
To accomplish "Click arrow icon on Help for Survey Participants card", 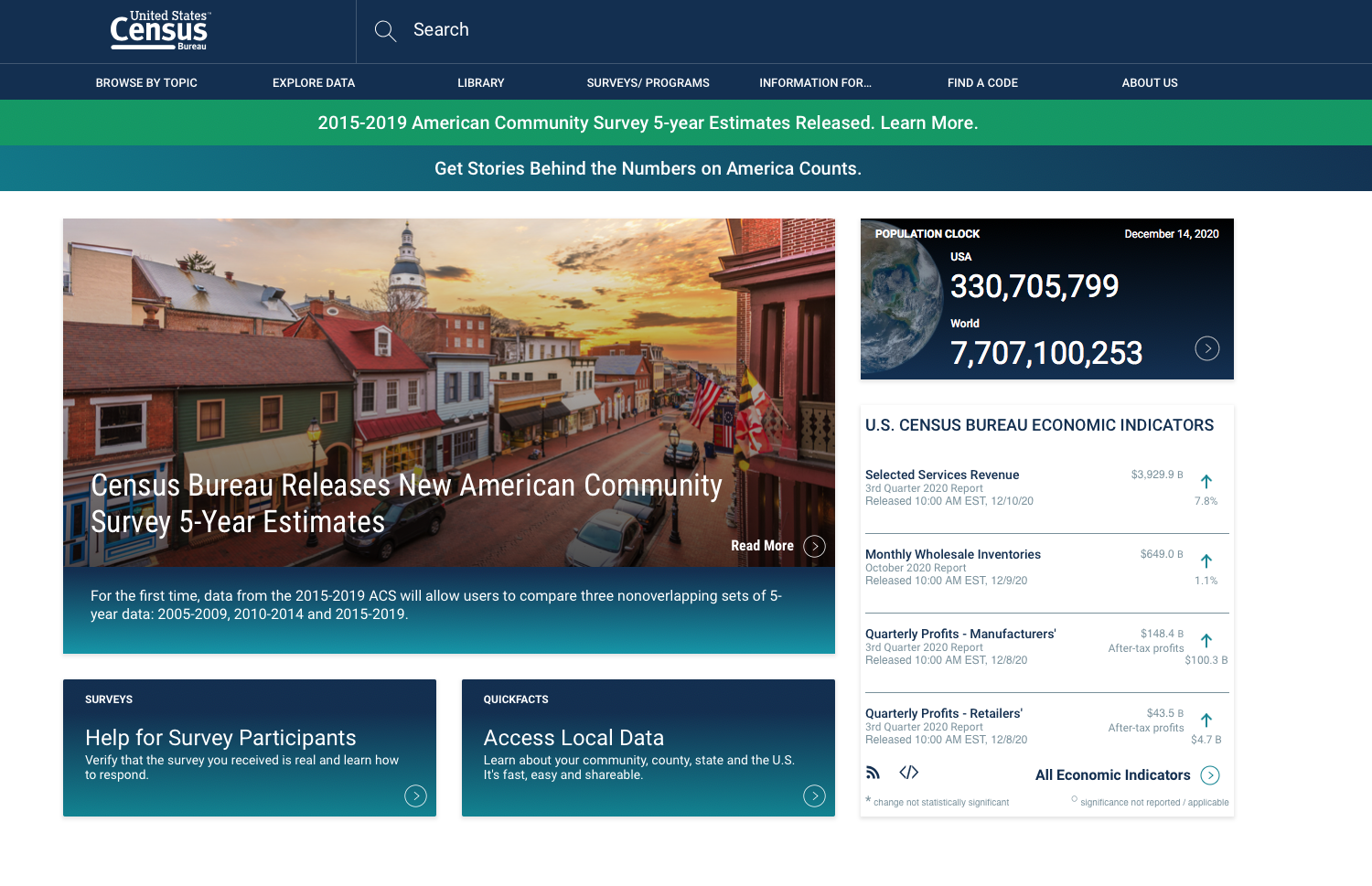I will point(415,795).
